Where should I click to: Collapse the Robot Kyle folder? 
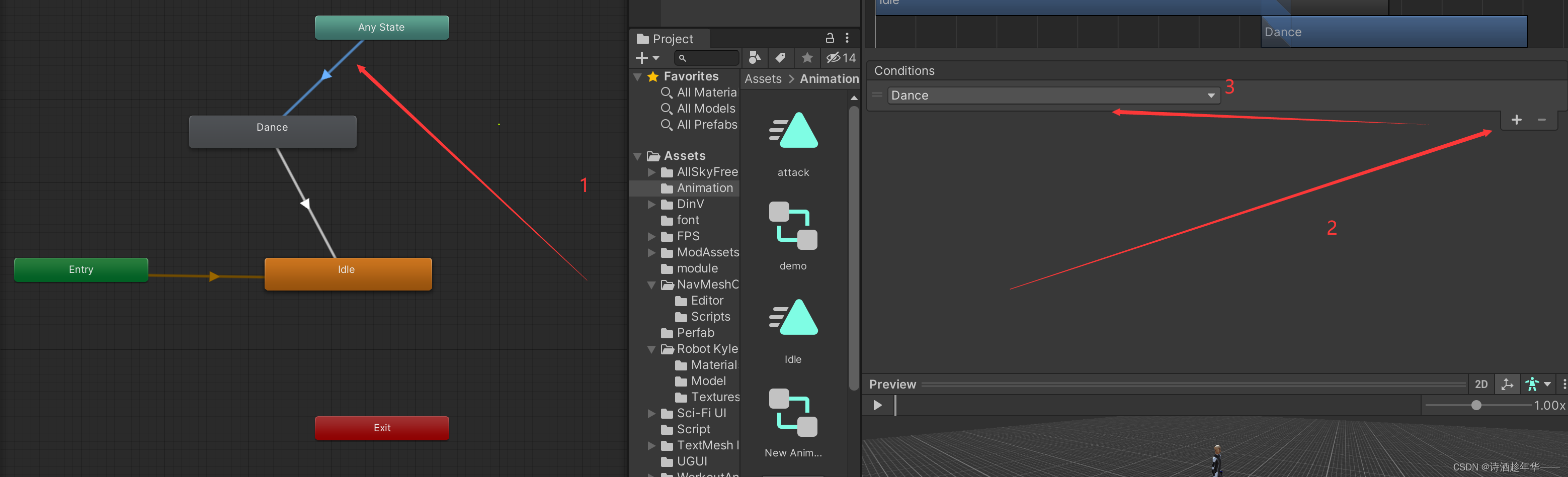(x=652, y=349)
